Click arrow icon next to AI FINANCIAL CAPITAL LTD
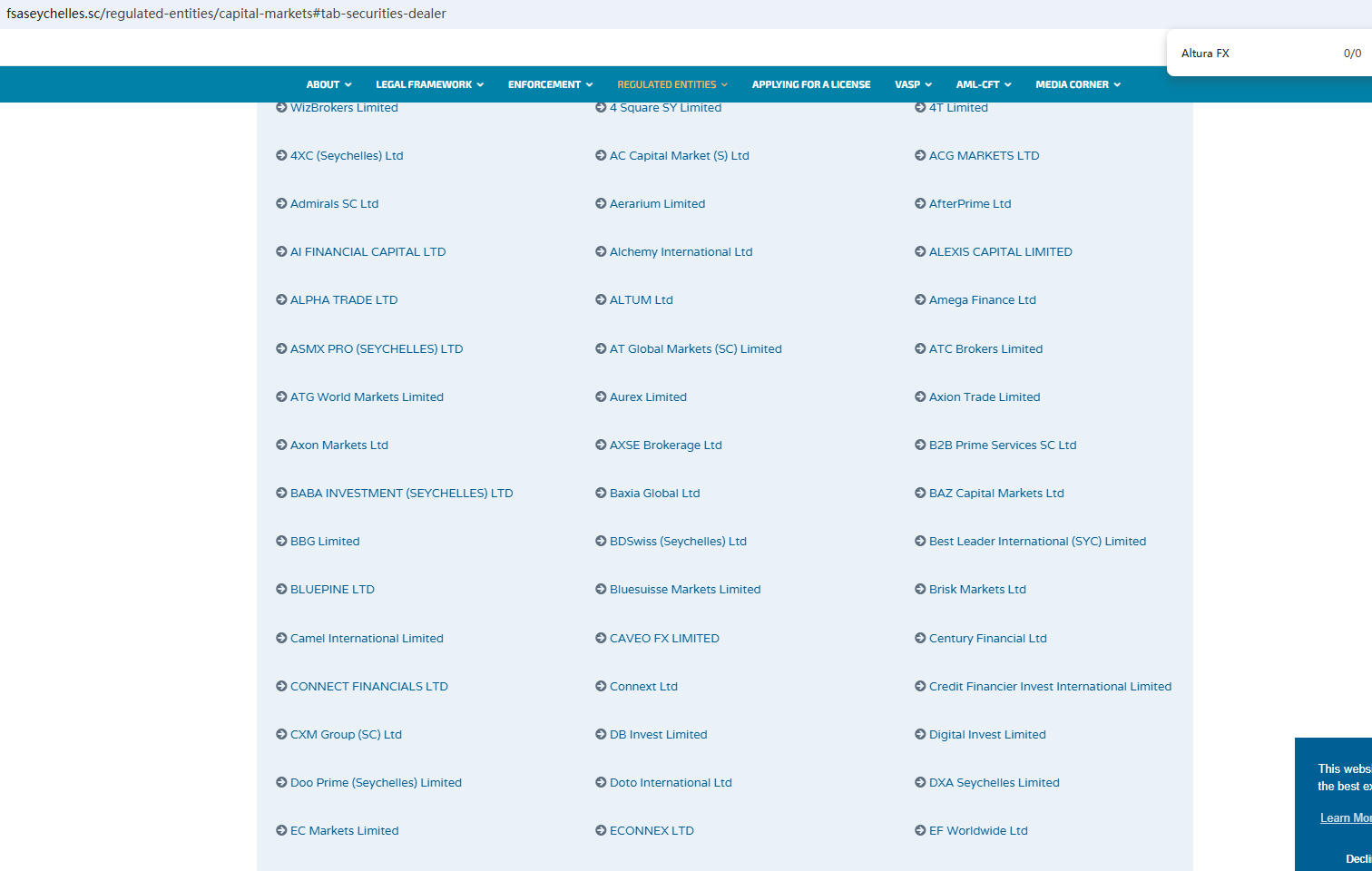 281,251
